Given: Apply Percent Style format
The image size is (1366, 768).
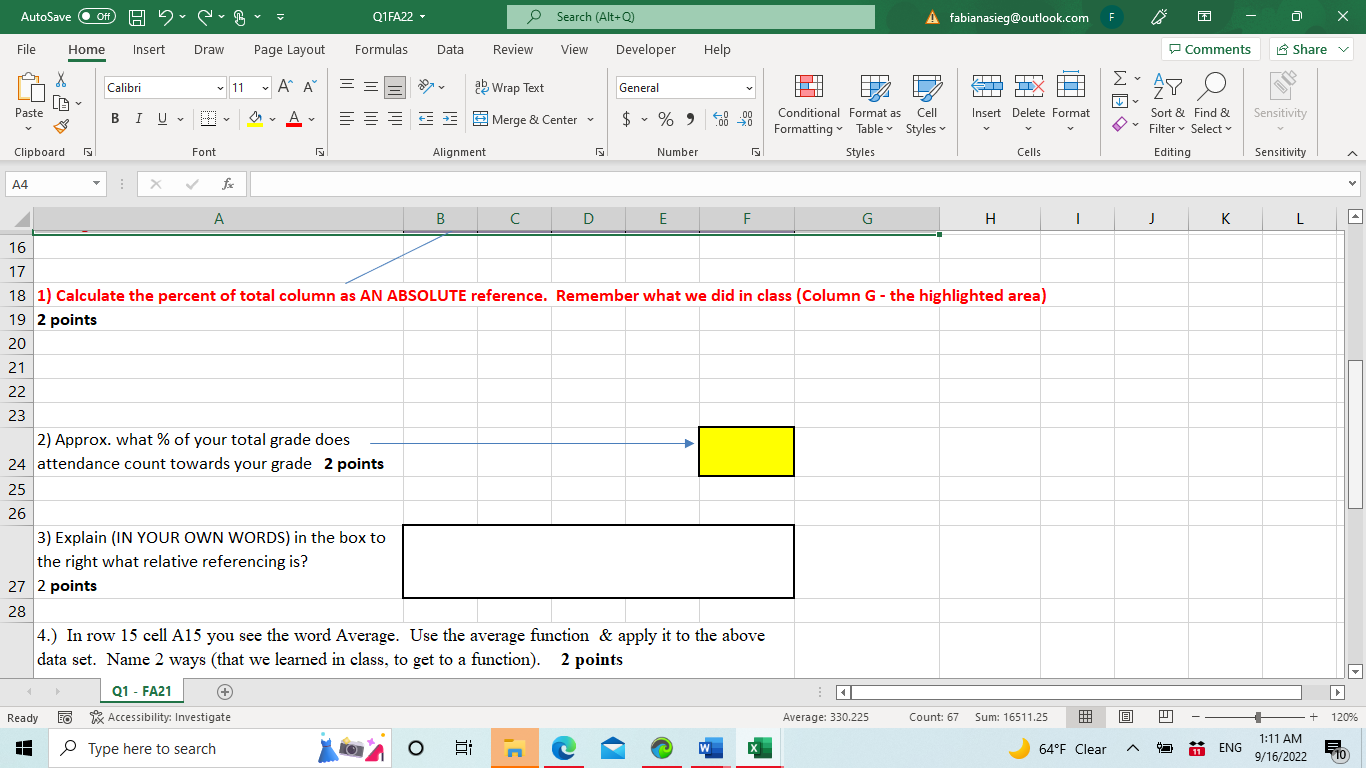Looking at the screenshot, I should [x=665, y=119].
